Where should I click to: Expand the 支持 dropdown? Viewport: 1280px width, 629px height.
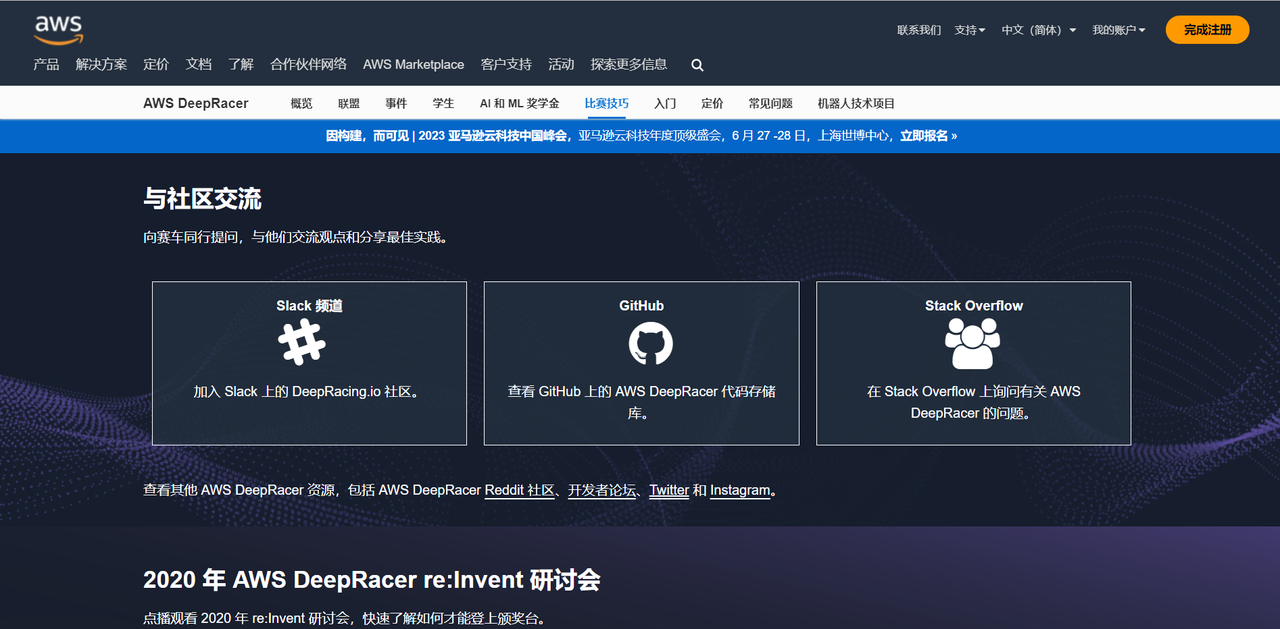pos(970,30)
